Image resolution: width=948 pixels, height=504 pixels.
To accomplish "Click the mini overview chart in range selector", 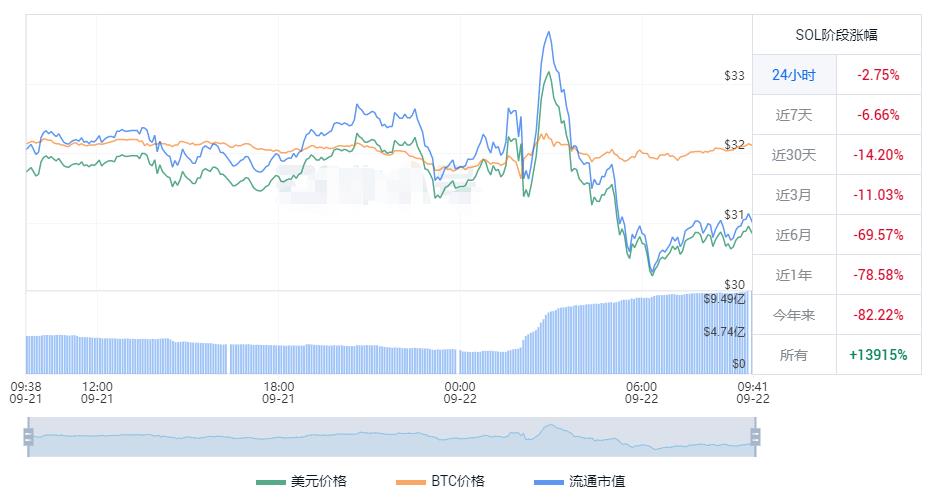I will pyautogui.click(x=392, y=437).
